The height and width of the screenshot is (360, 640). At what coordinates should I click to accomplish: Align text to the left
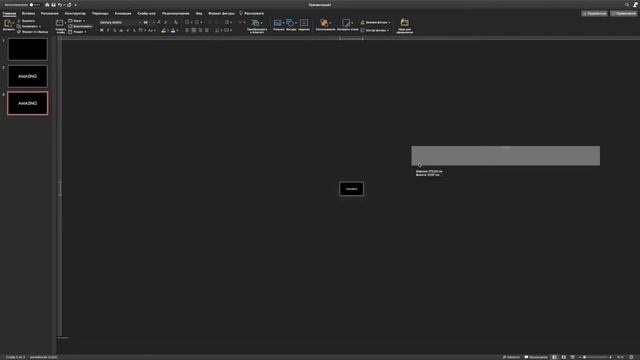pos(187,30)
